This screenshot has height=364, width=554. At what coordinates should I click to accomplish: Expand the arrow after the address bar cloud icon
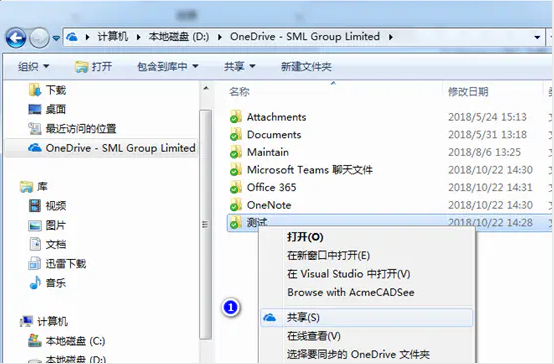[87, 37]
